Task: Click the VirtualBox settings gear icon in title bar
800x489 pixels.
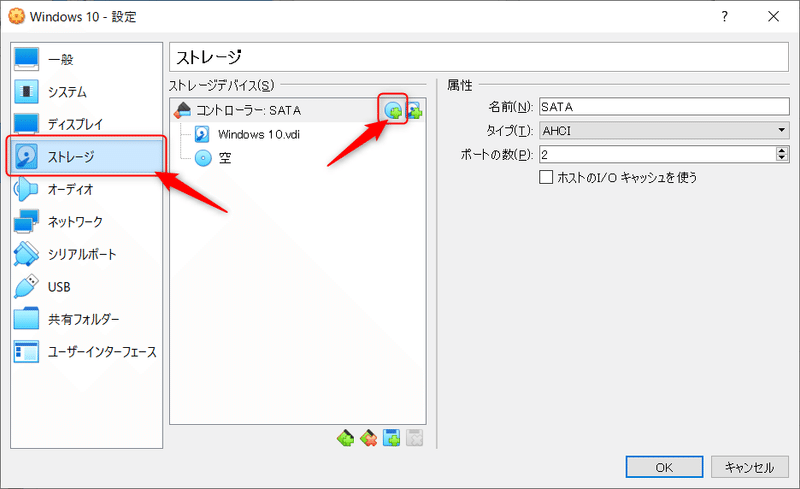Action: point(16,16)
